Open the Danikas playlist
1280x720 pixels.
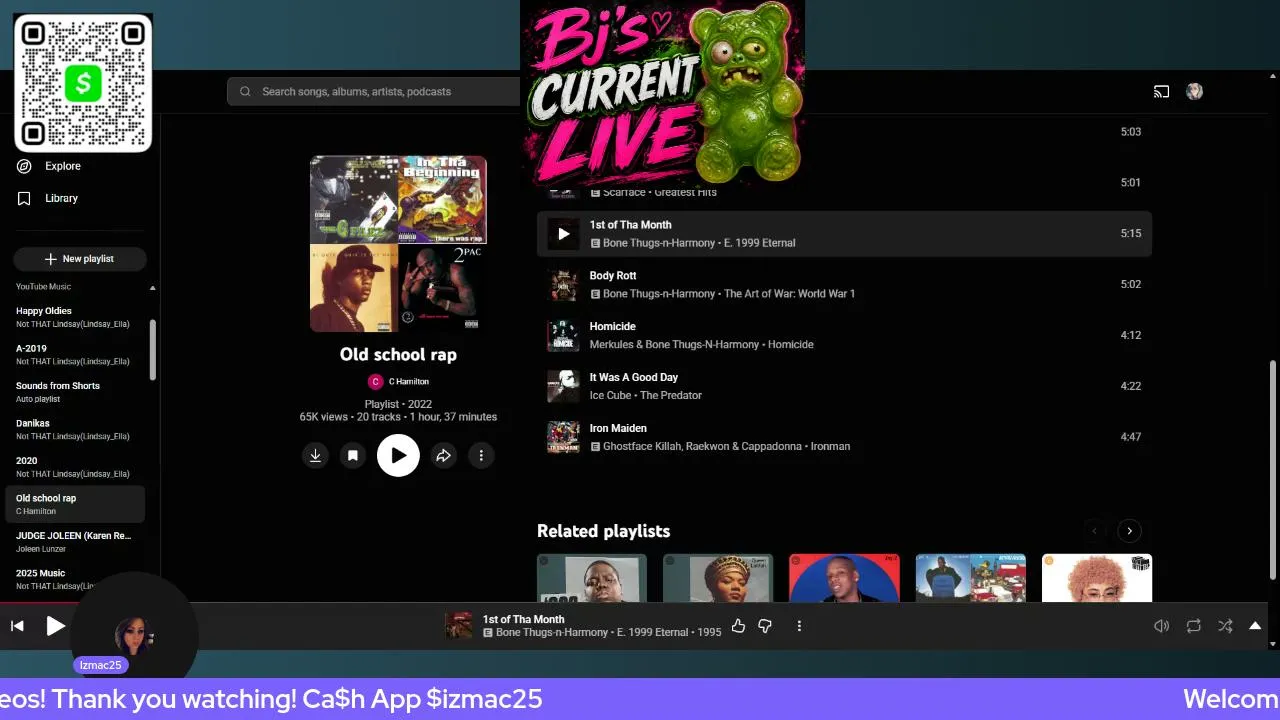coord(75,430)
